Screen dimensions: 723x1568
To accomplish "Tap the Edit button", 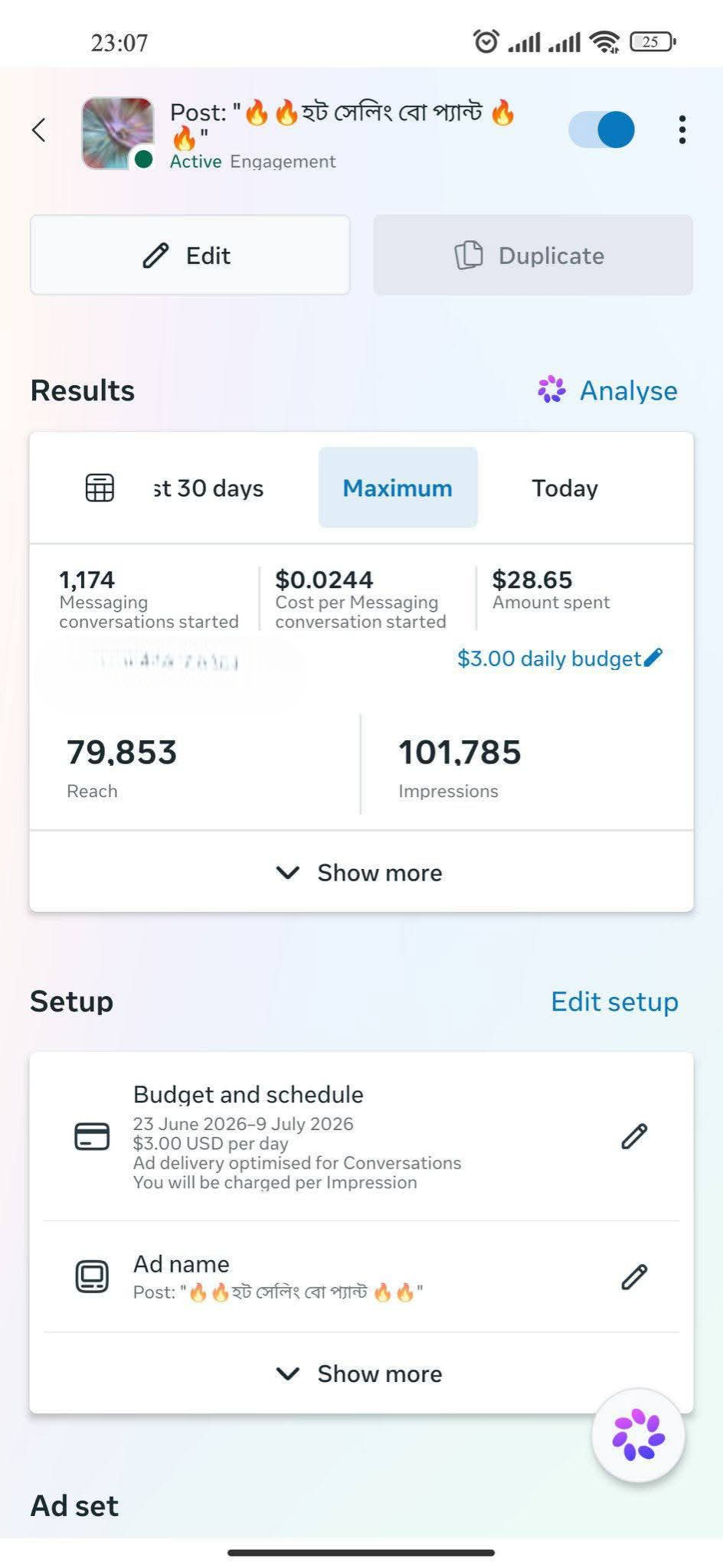I will click(190, 255).
